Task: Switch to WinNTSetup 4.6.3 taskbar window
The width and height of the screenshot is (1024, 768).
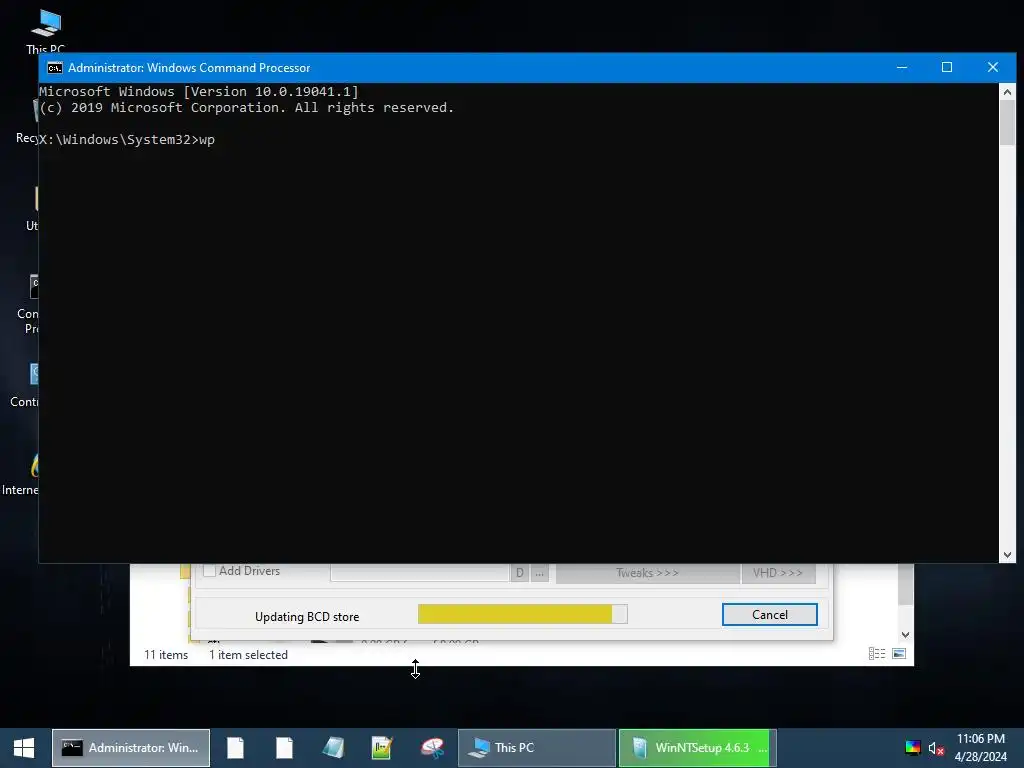Action: point(697,748)
